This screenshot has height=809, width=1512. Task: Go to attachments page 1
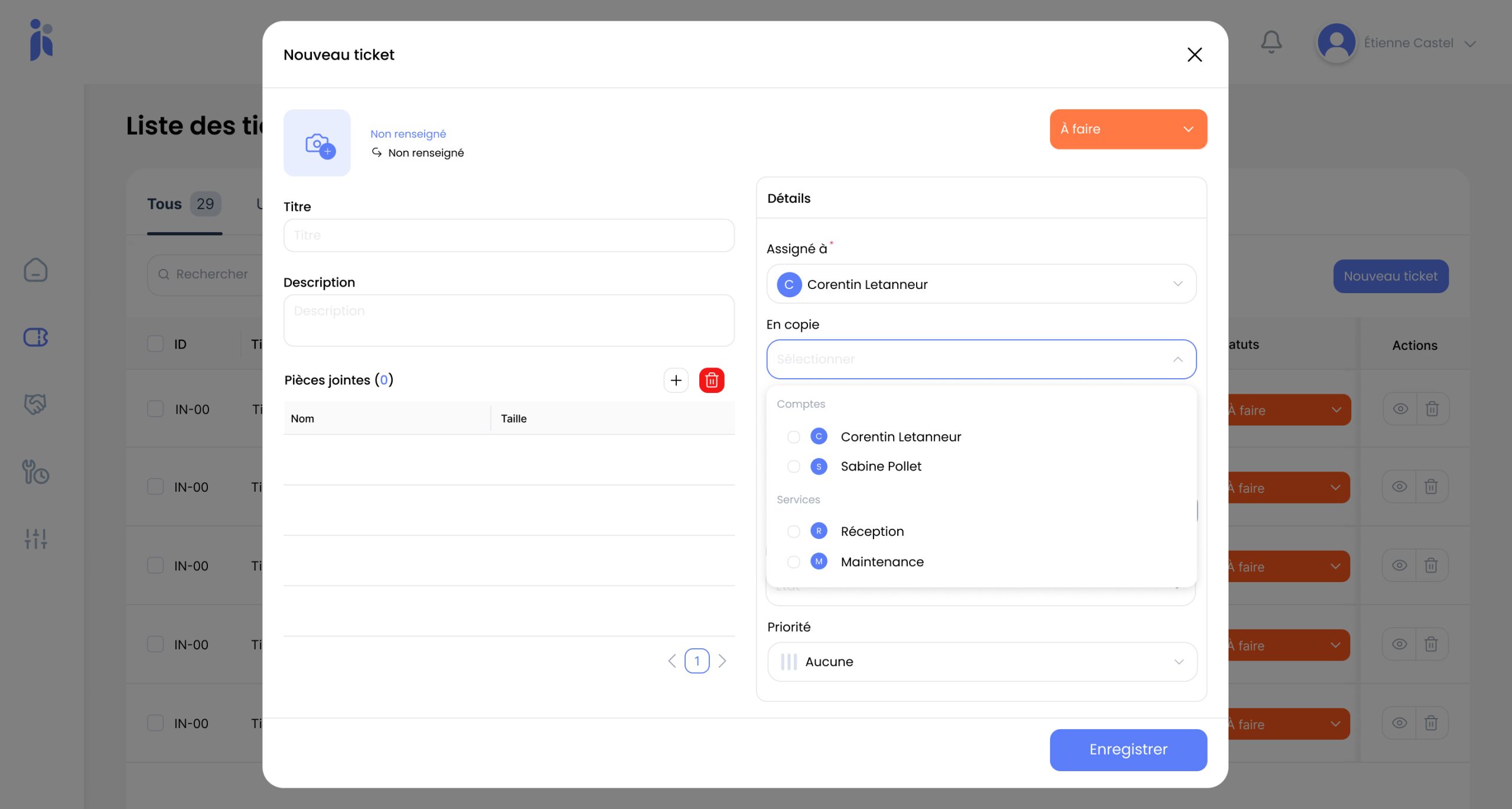[697, 661]
